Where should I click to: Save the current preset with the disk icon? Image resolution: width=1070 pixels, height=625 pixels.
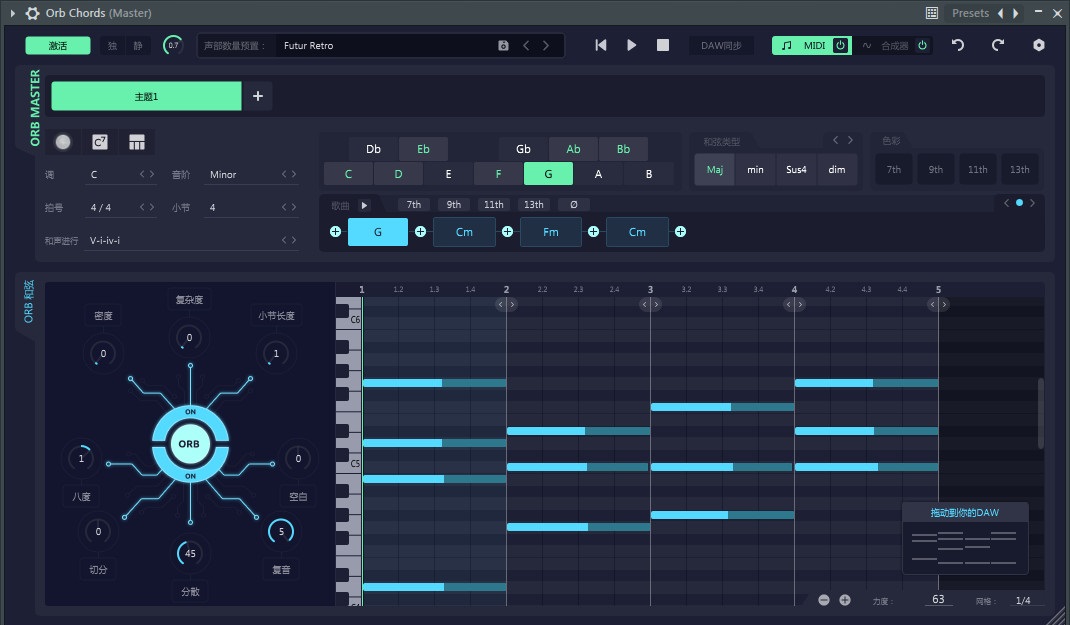(503, 45)
